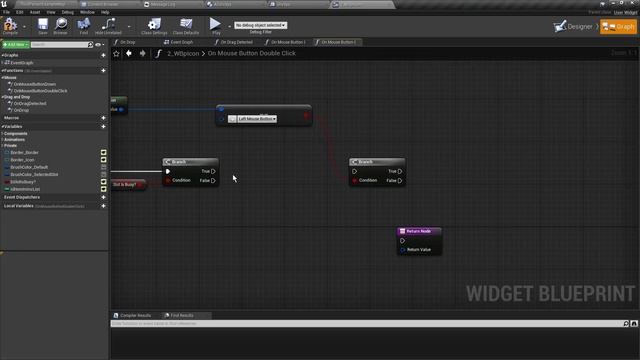Click the red boolean output pin on key comparison node

[306, 116]
